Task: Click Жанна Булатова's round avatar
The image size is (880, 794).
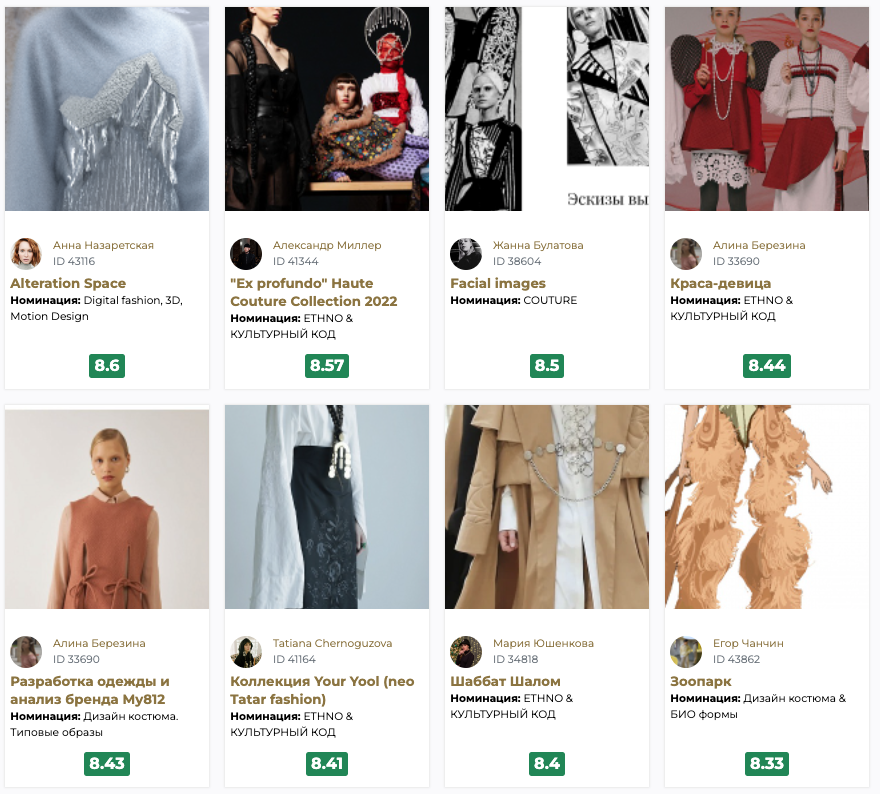Action: [x=466, y=254]
